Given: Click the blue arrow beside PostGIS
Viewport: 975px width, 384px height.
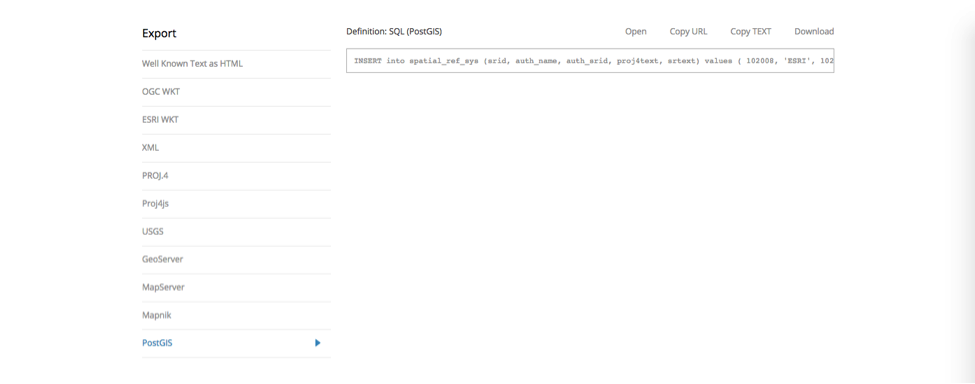Looking at the screenshot, I should coord(318,342).
